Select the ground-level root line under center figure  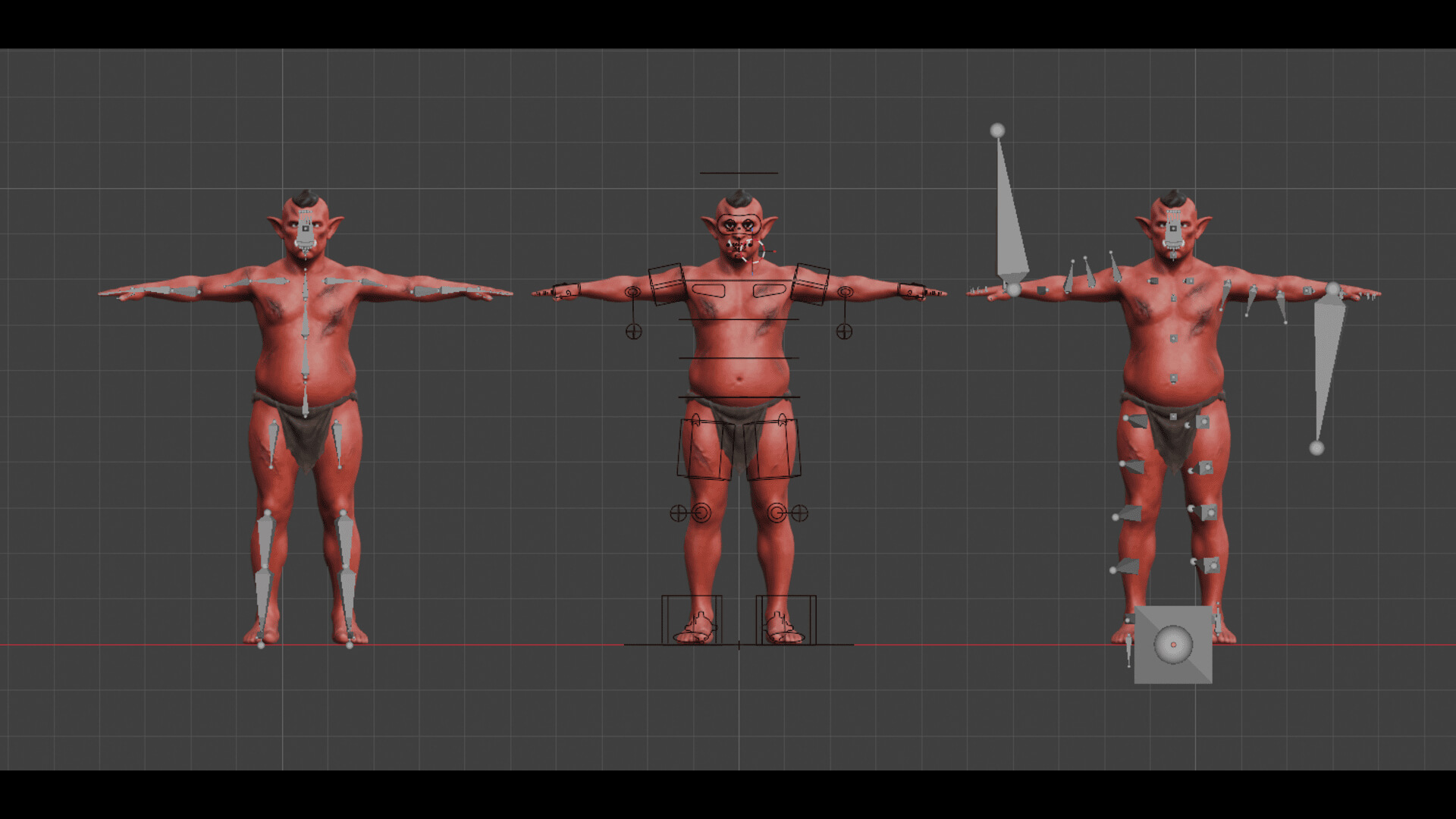click(739, 645)
